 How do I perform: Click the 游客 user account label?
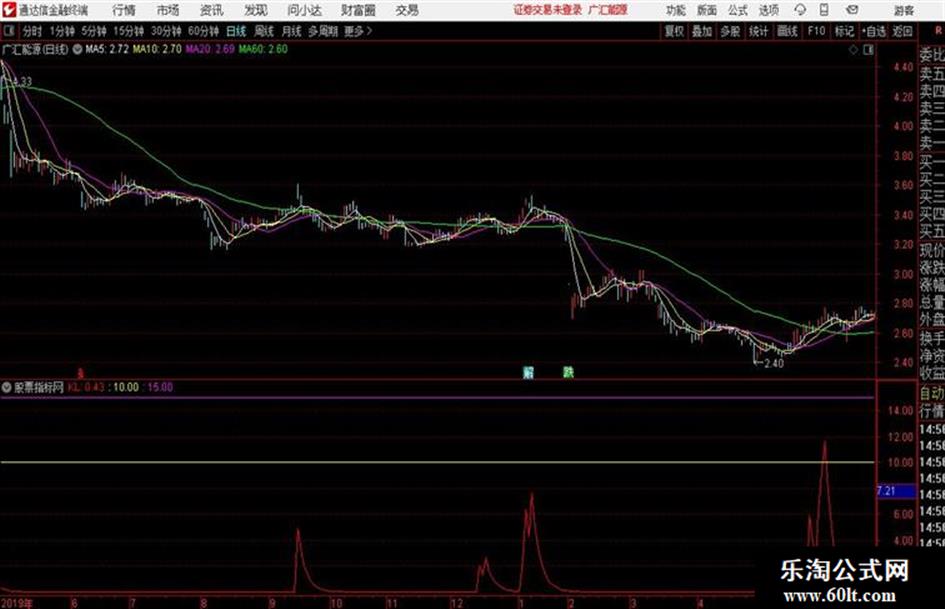(x=903, y=10)
